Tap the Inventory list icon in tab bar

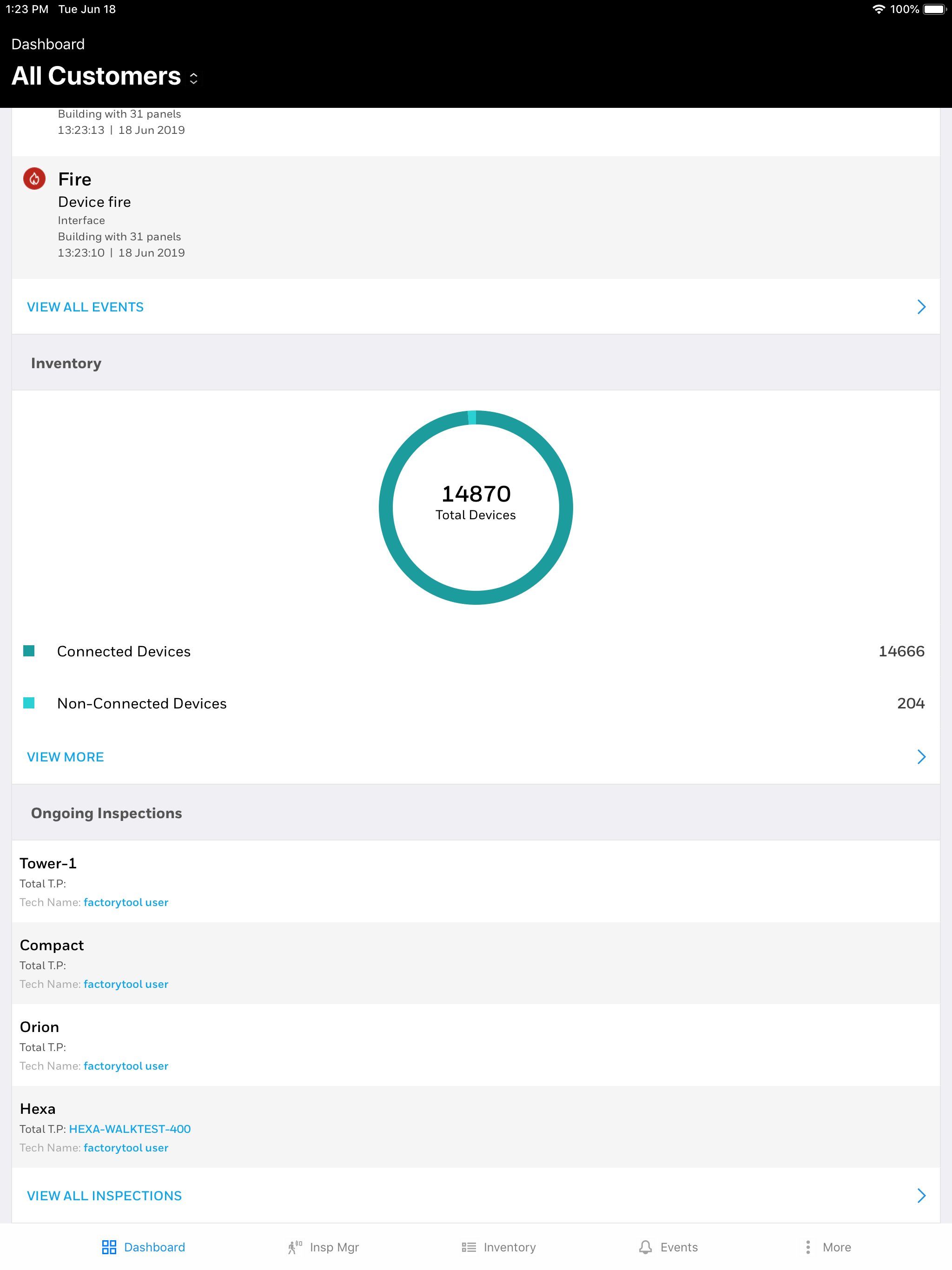469,1247
